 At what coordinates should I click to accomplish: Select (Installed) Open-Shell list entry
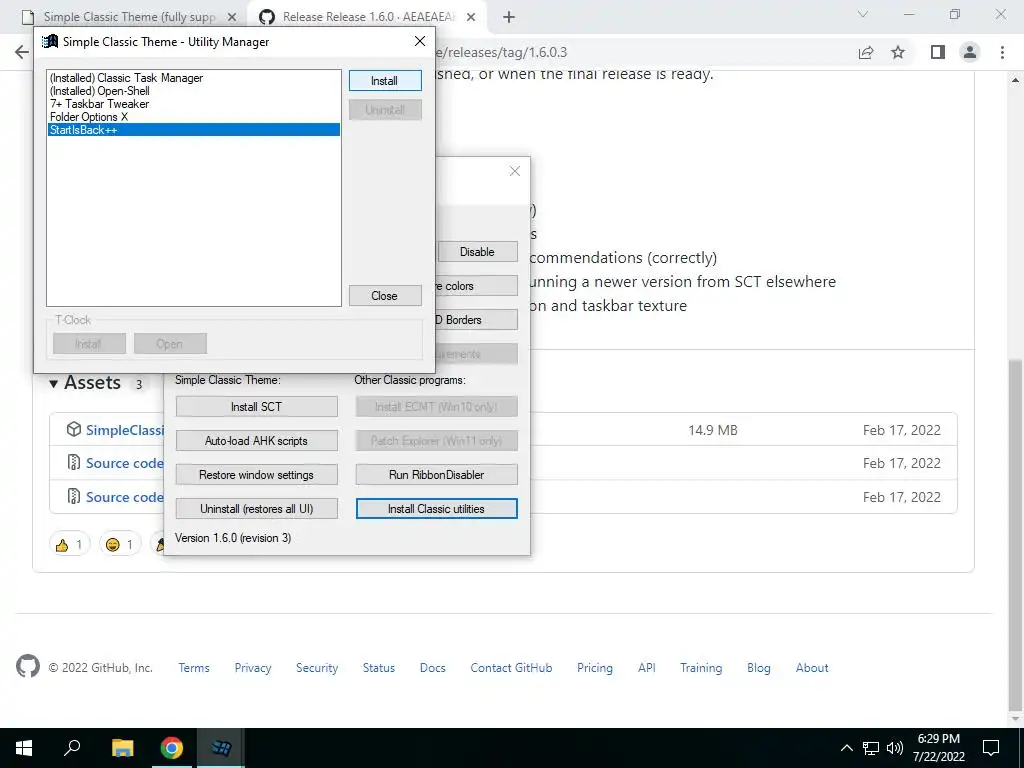tap(194, 91)
